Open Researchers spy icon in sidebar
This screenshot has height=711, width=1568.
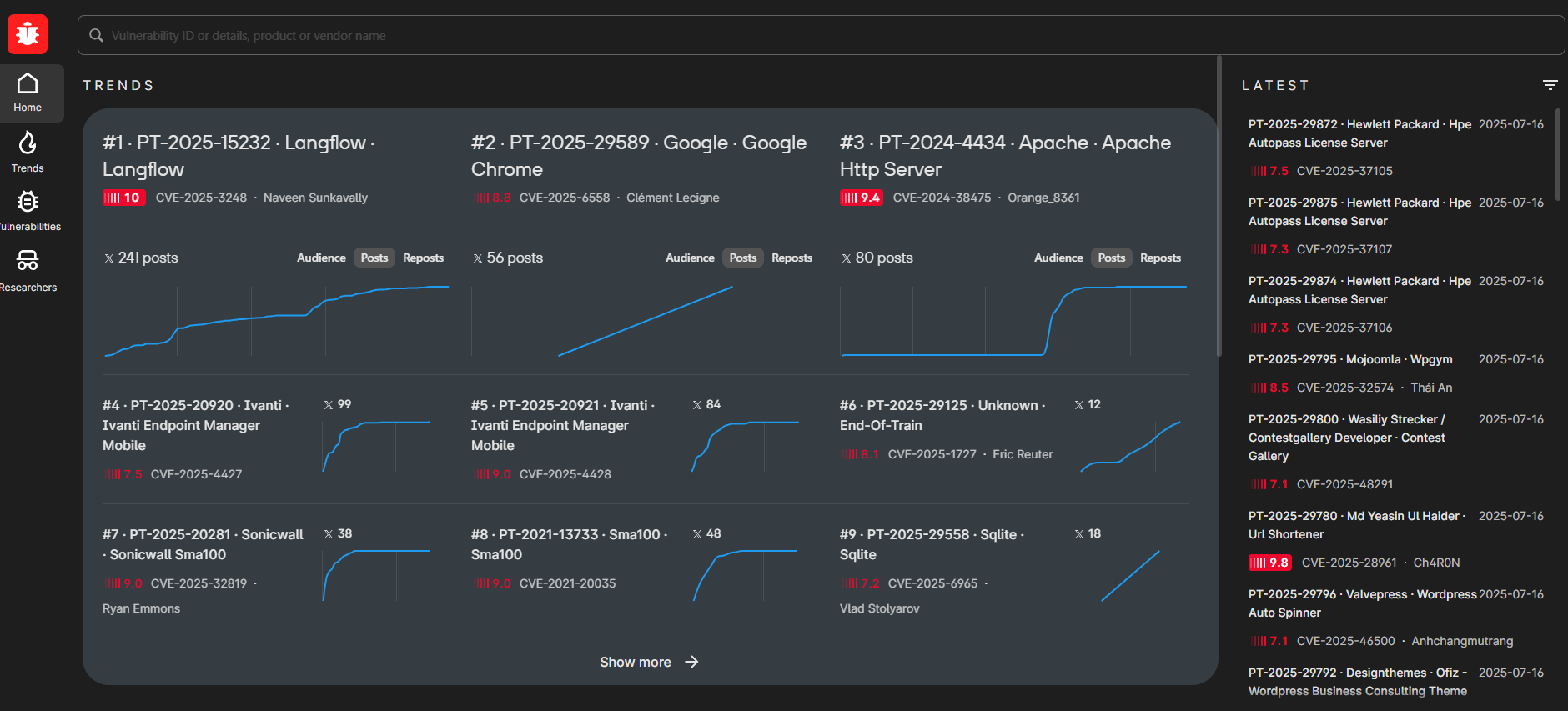tap(28, 270)
